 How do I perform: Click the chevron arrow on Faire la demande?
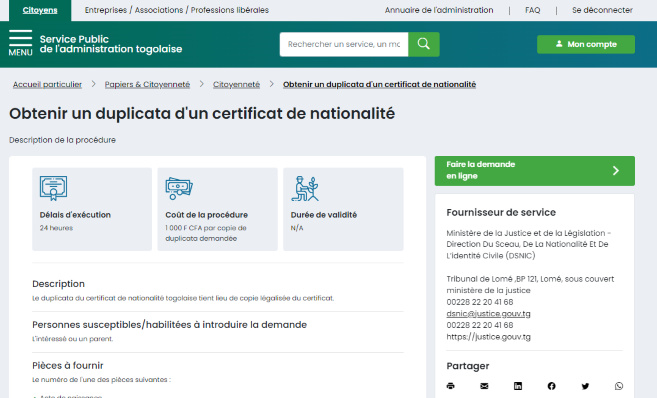click(x=616, y=171)
